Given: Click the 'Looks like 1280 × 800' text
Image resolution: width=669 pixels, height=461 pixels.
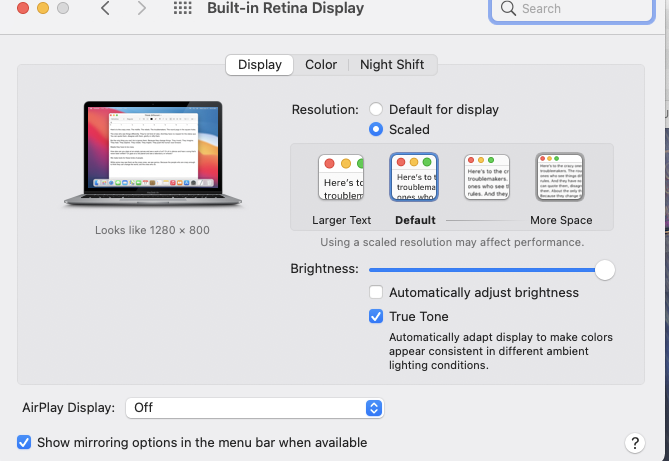Looking at the screenshot, I should click(x=152, y=230).
